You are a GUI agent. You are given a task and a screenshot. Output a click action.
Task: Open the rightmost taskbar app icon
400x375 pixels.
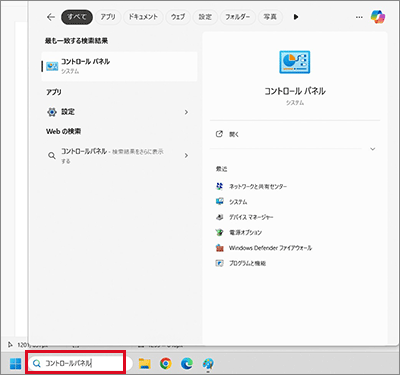point(208,363)
